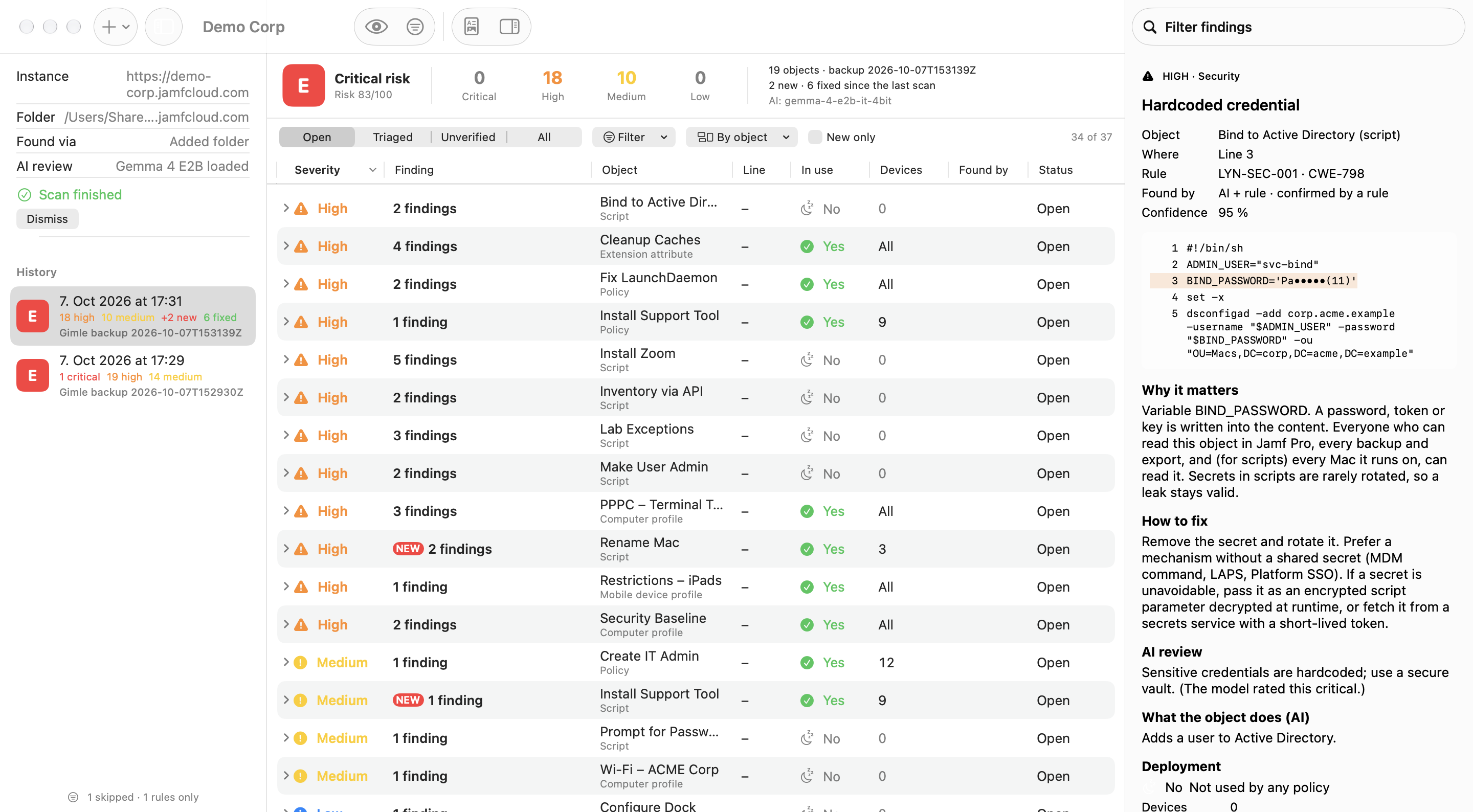Select the 7. Oct 2026 at 17:31 scan
The width and height of the screenshot is (1473, 812).
tap(132, 316)
